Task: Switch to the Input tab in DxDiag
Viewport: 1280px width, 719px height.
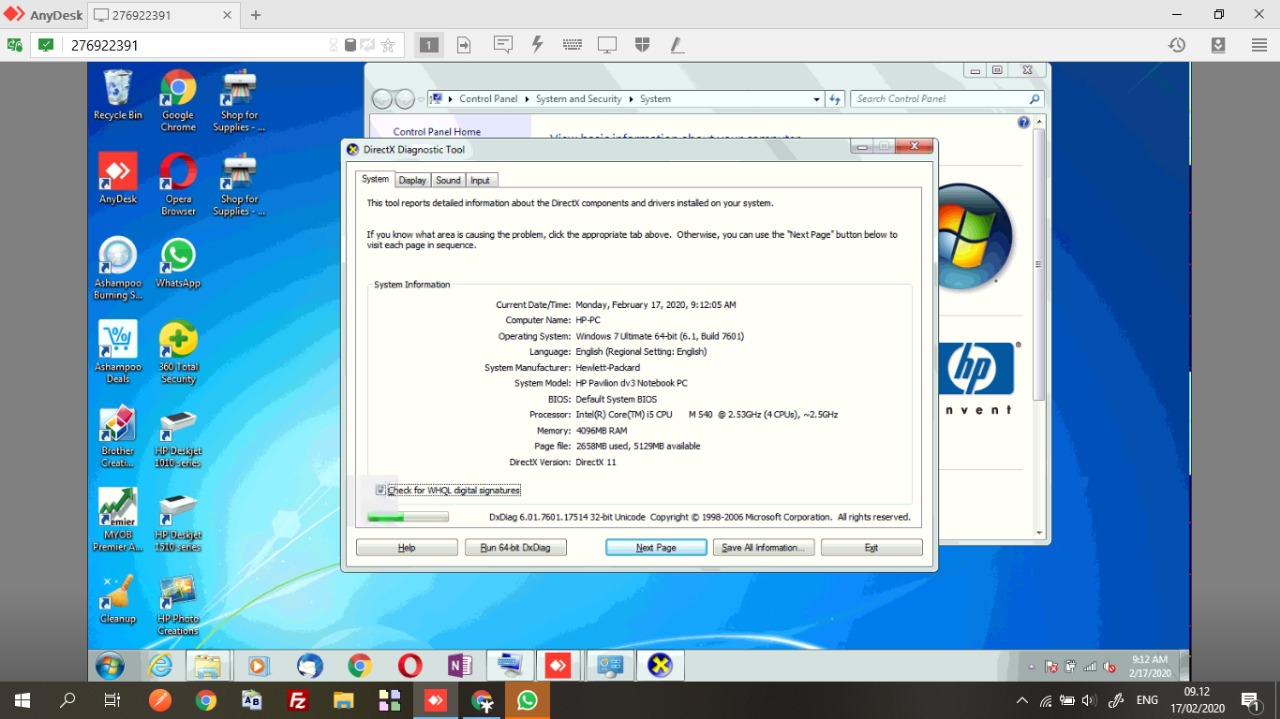Action: tap(481, 180)
